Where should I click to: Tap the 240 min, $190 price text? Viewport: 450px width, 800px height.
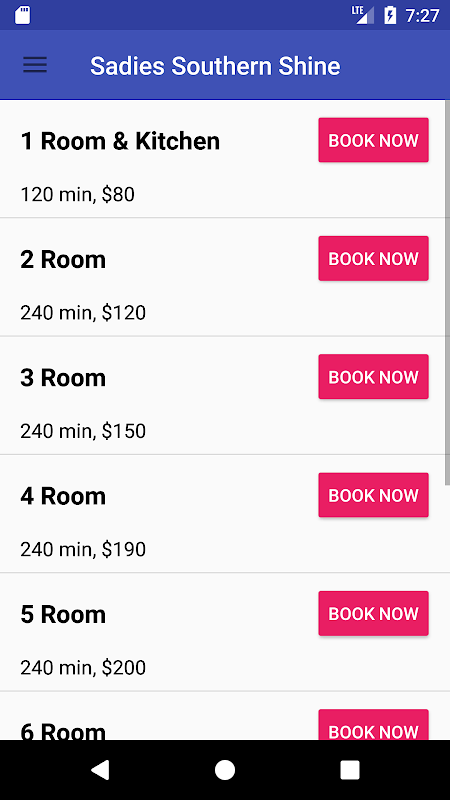[83, 549]
